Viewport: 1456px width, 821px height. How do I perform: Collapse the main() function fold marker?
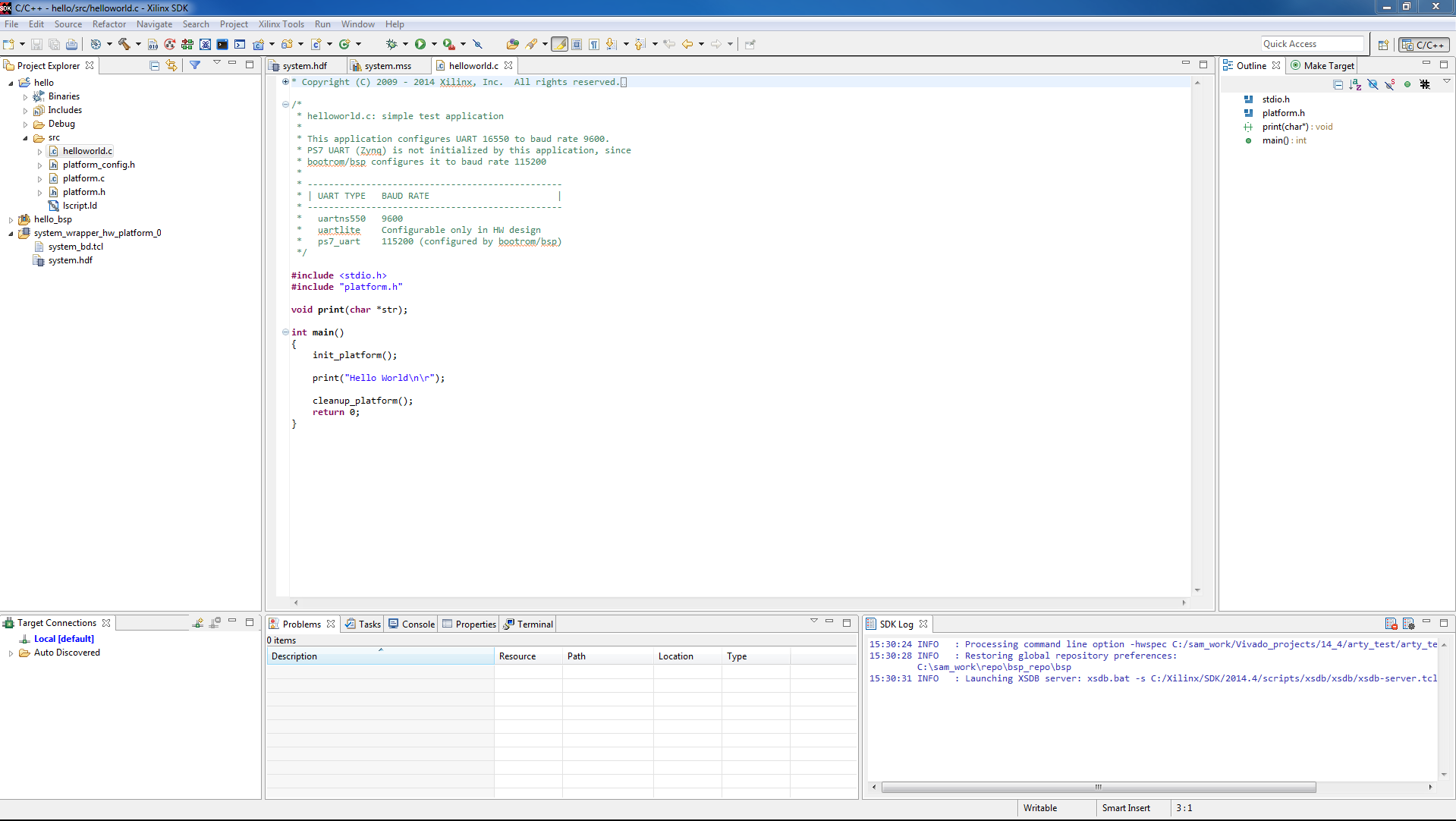click(285, 332)
